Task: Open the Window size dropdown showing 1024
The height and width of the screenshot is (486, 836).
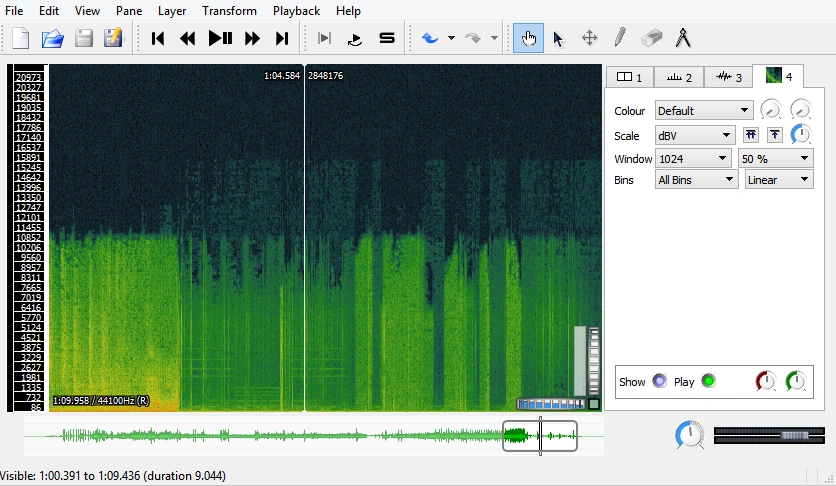Action: click(x=693, y=158)
